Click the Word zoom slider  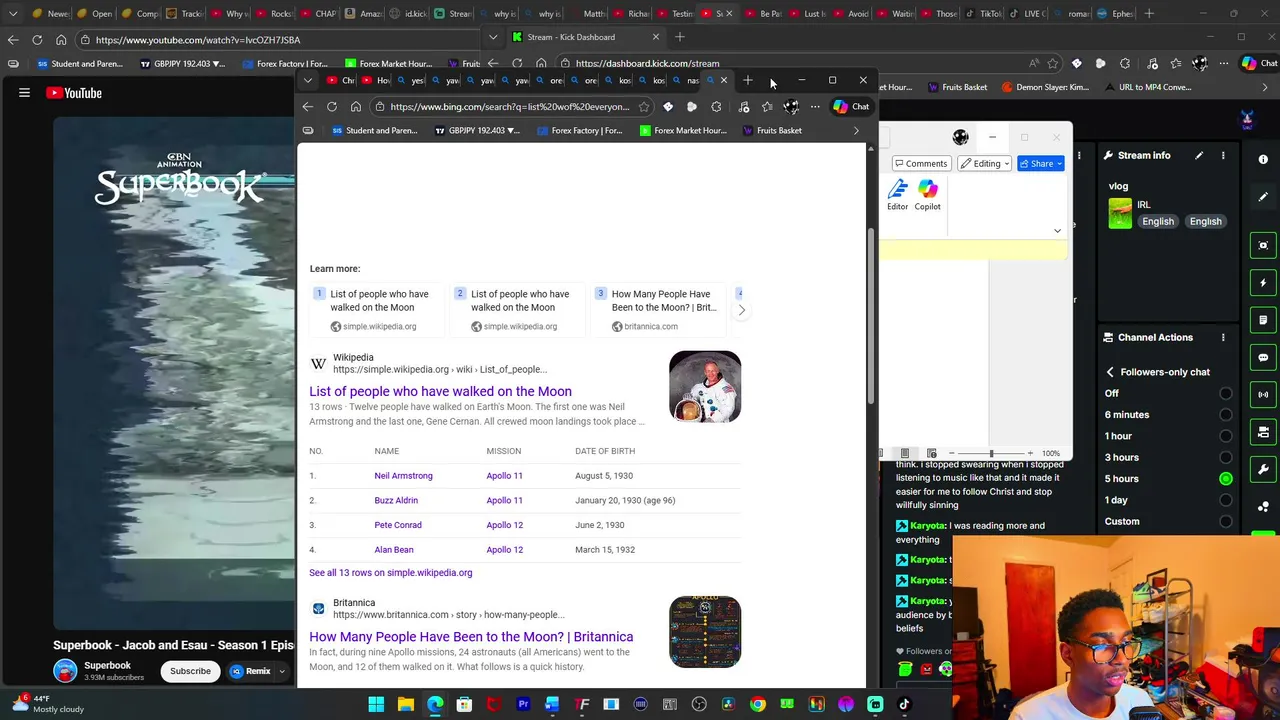pos(991,453)
